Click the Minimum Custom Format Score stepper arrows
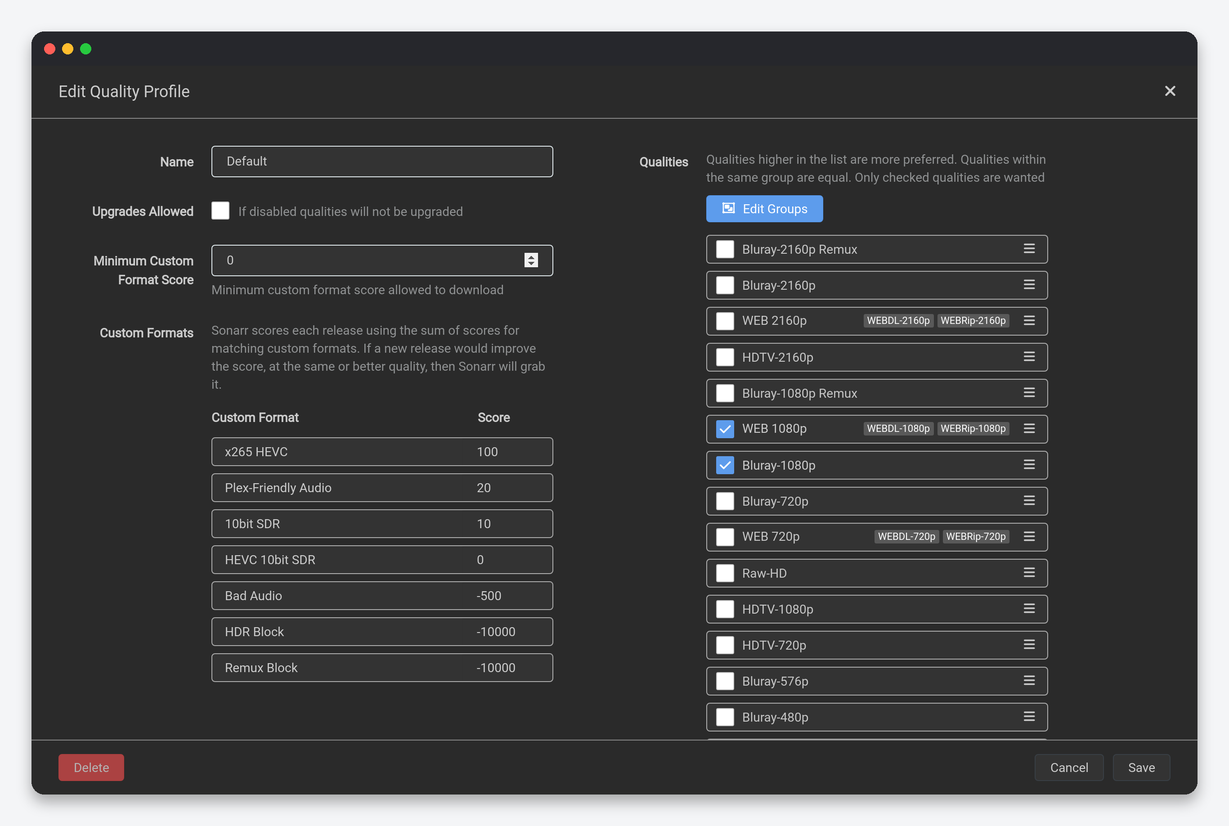 pyautogui.click(x=531, y=260)
